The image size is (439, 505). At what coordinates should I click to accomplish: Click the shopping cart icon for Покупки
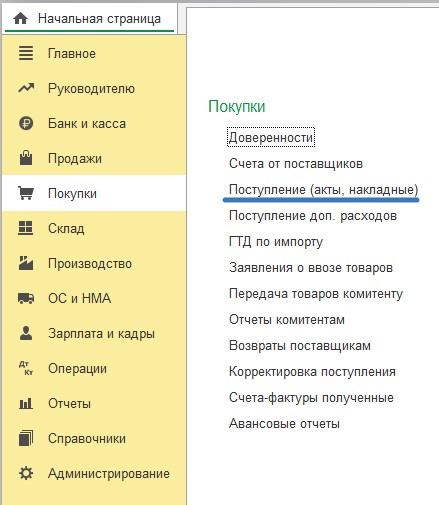click(26, 193)
